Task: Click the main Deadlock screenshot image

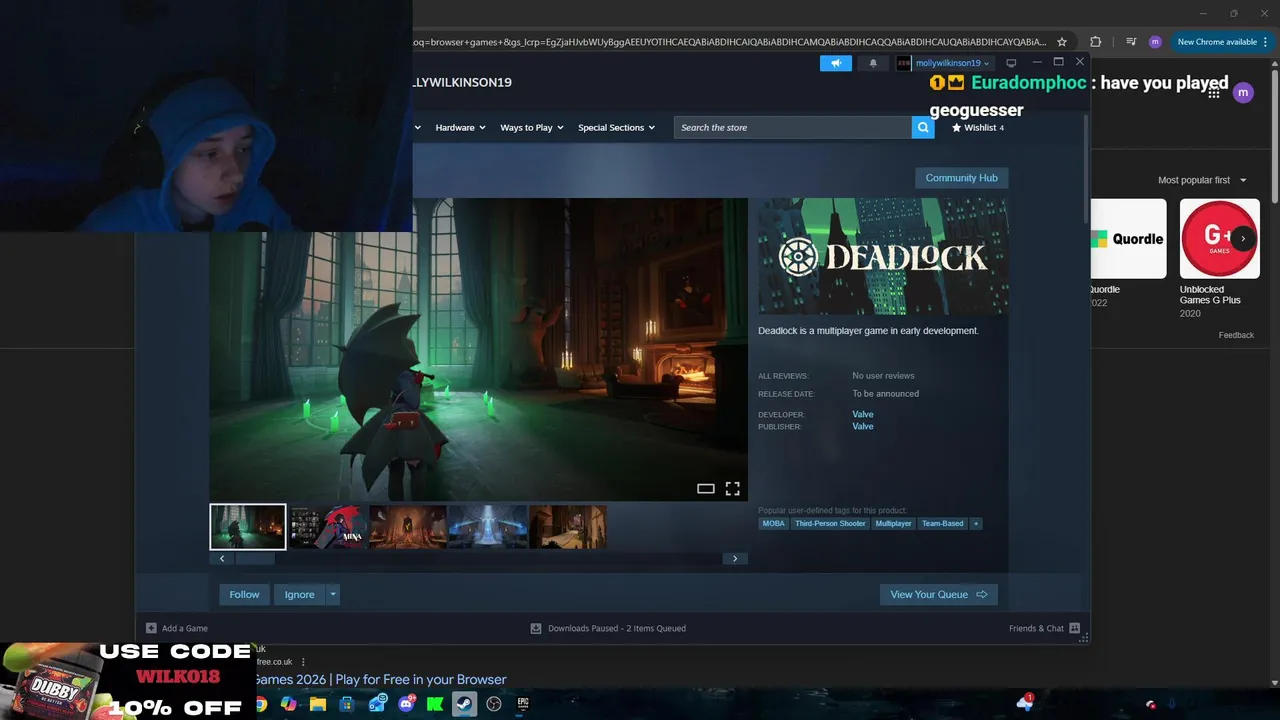Action: pos(478,349)
